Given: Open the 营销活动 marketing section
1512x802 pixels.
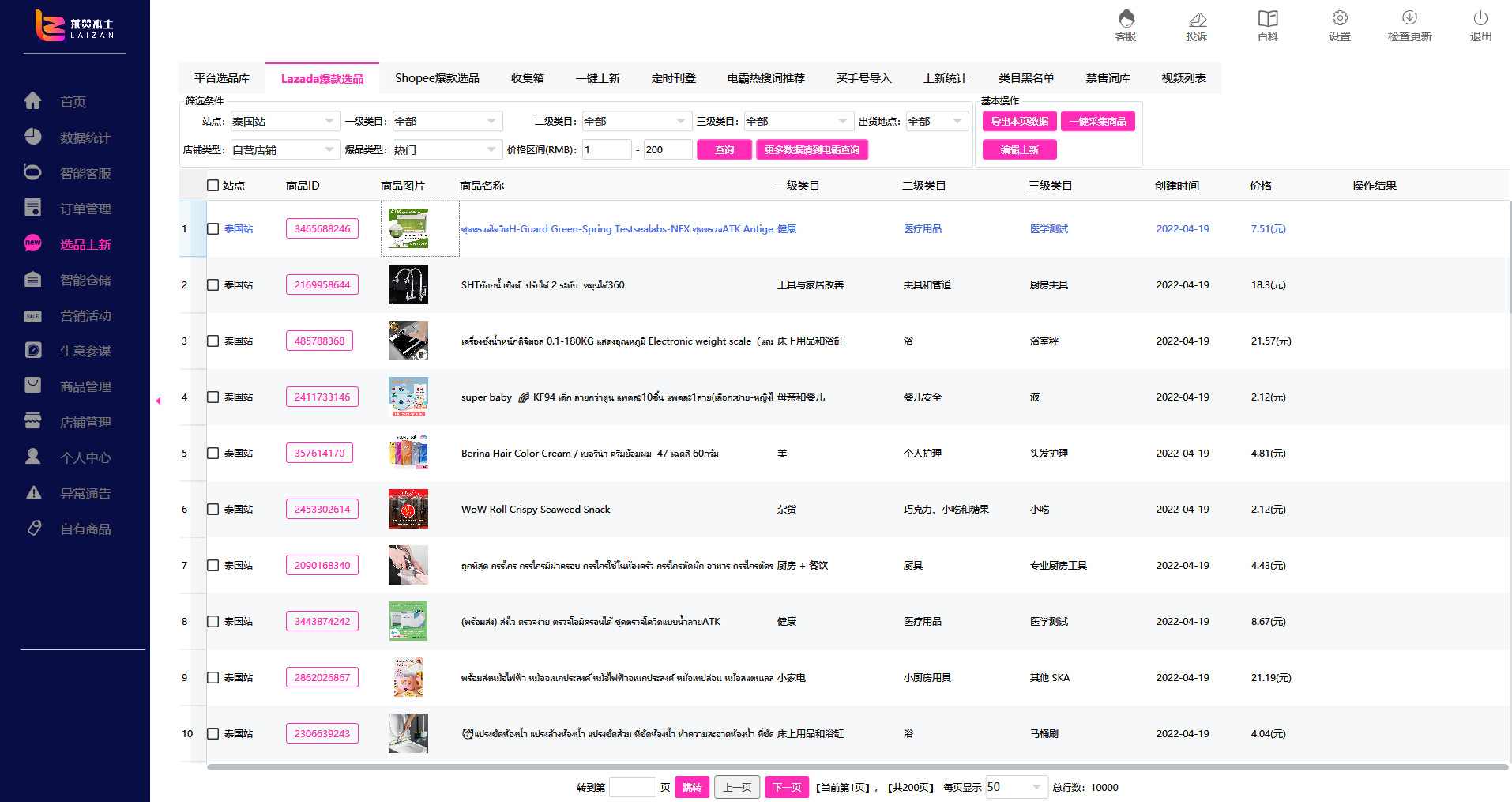Looking at the screenshot, I should (85, 314).
